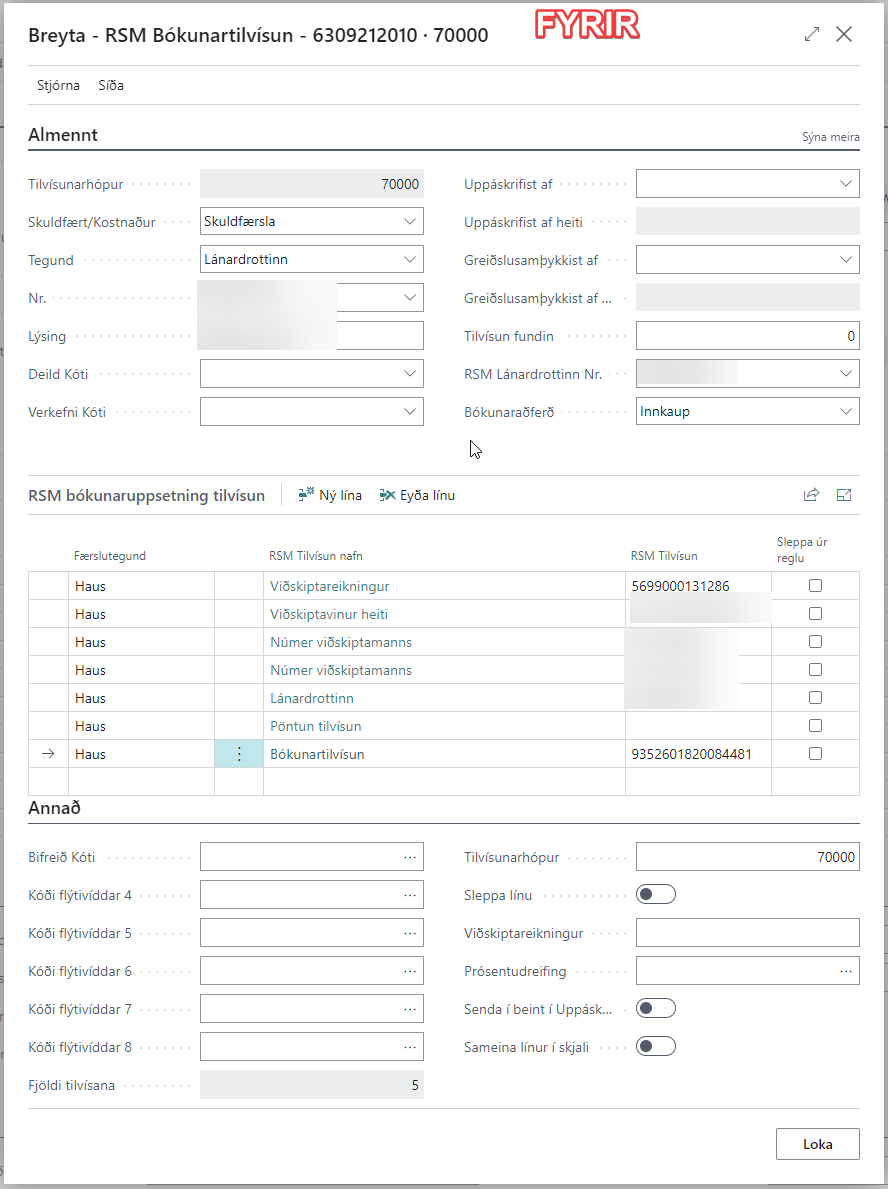Maximize dialog with the expand arrows icon
The height and width of the screenshot is (1189, 888).
812,34
